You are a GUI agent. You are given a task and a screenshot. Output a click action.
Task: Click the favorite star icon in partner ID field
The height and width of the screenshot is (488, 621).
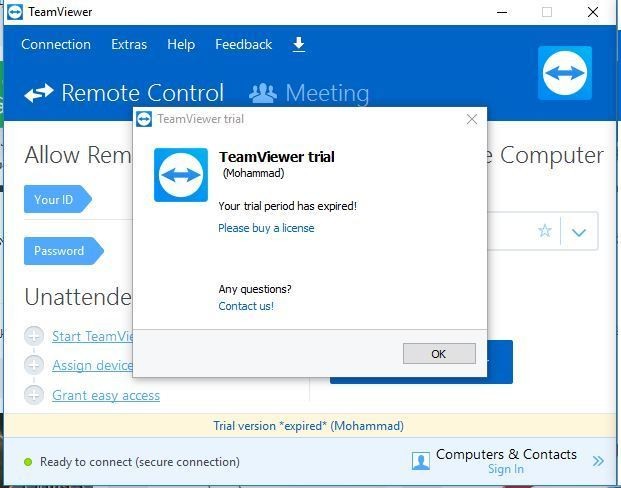point(545,231)
